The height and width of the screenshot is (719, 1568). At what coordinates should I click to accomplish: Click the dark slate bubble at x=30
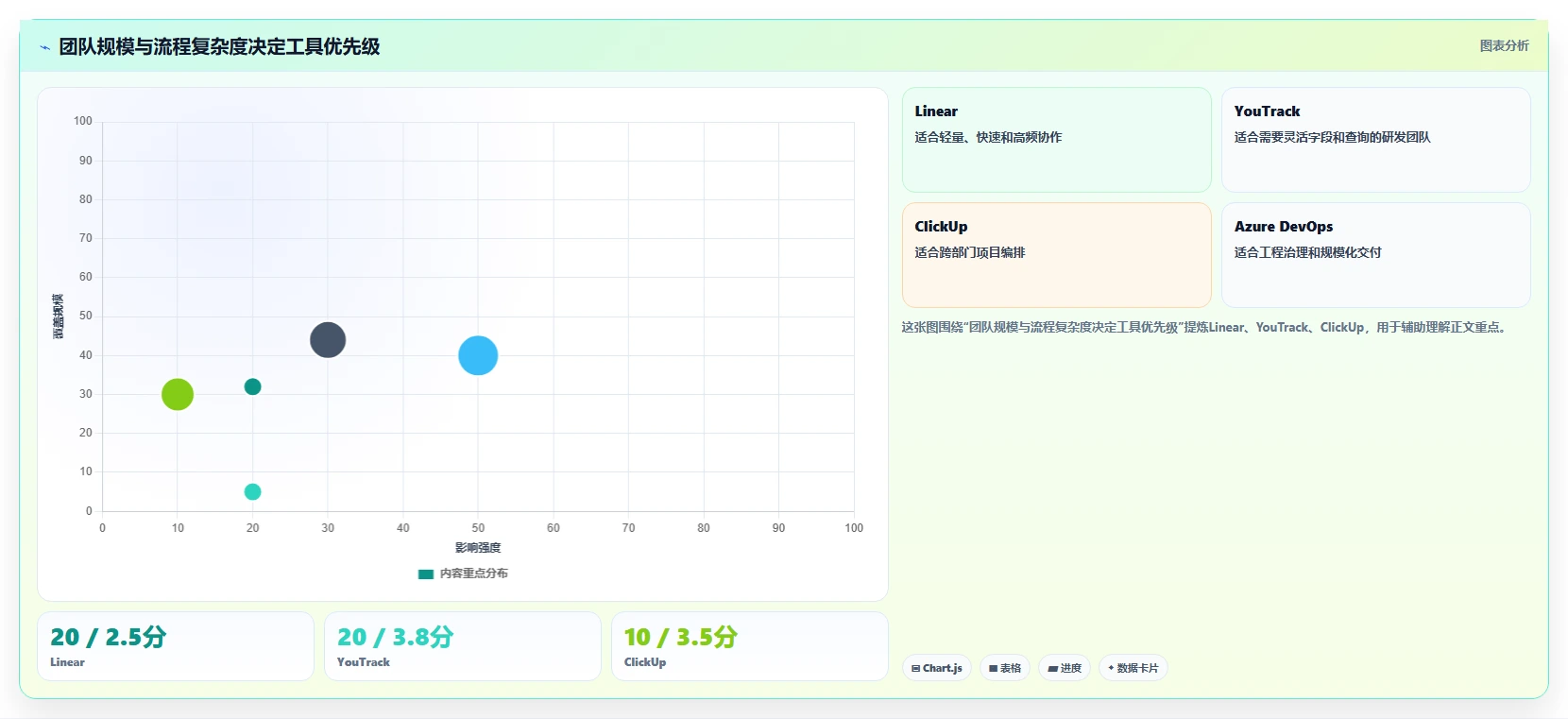click(328, 340)
